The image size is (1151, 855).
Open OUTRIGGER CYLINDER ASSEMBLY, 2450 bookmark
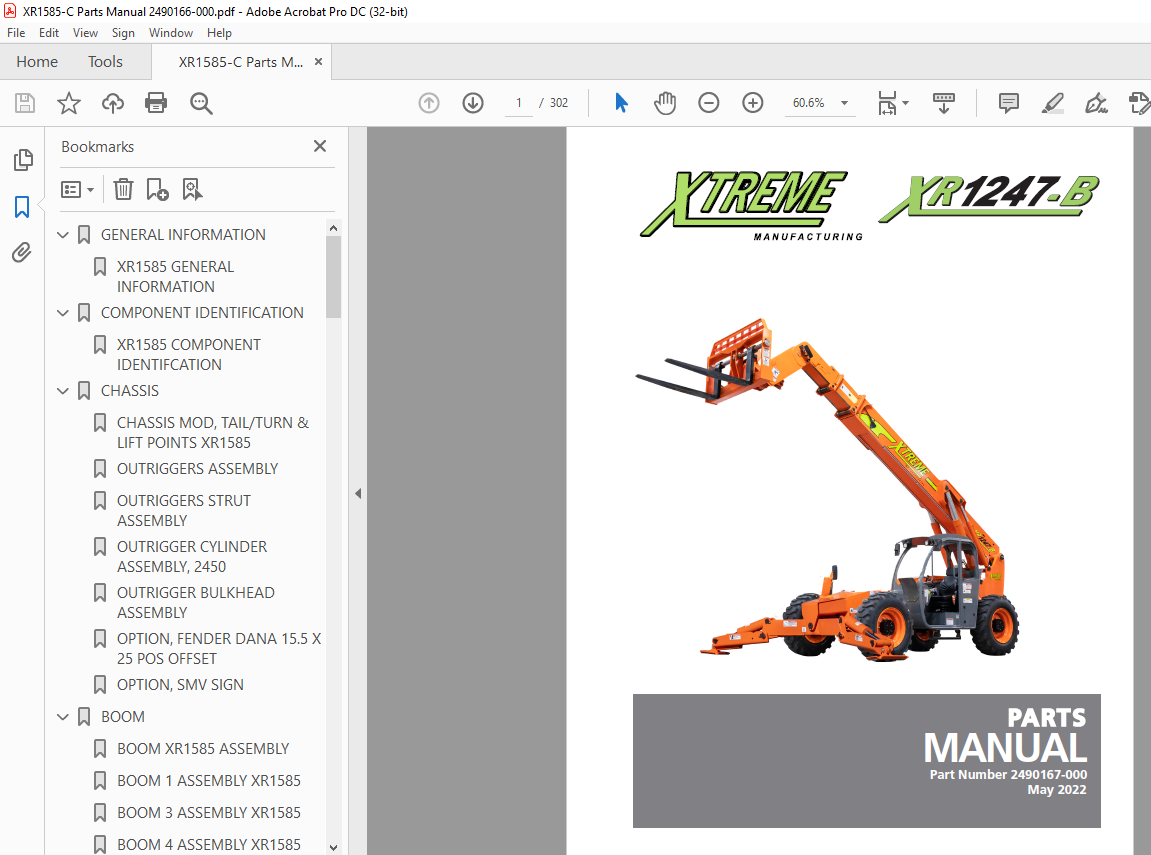pyautogui.click(x=192, y=556)
